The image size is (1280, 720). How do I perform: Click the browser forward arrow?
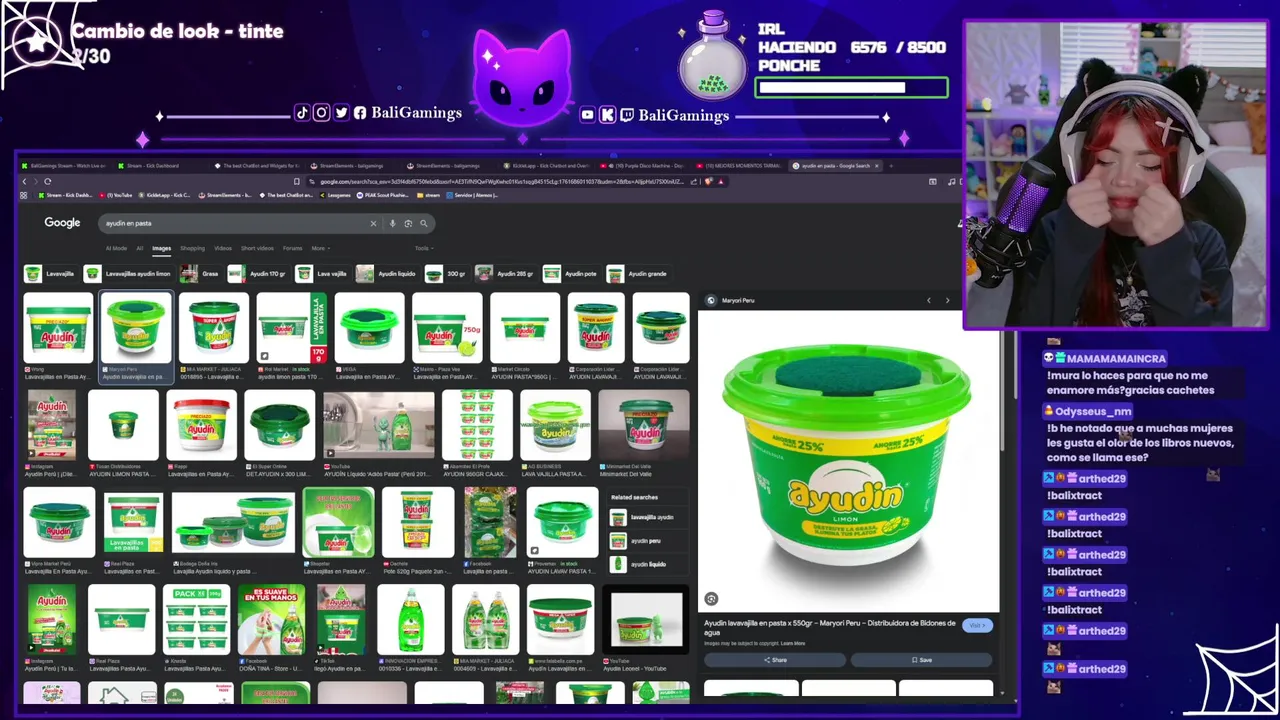[x=35, y=181]
